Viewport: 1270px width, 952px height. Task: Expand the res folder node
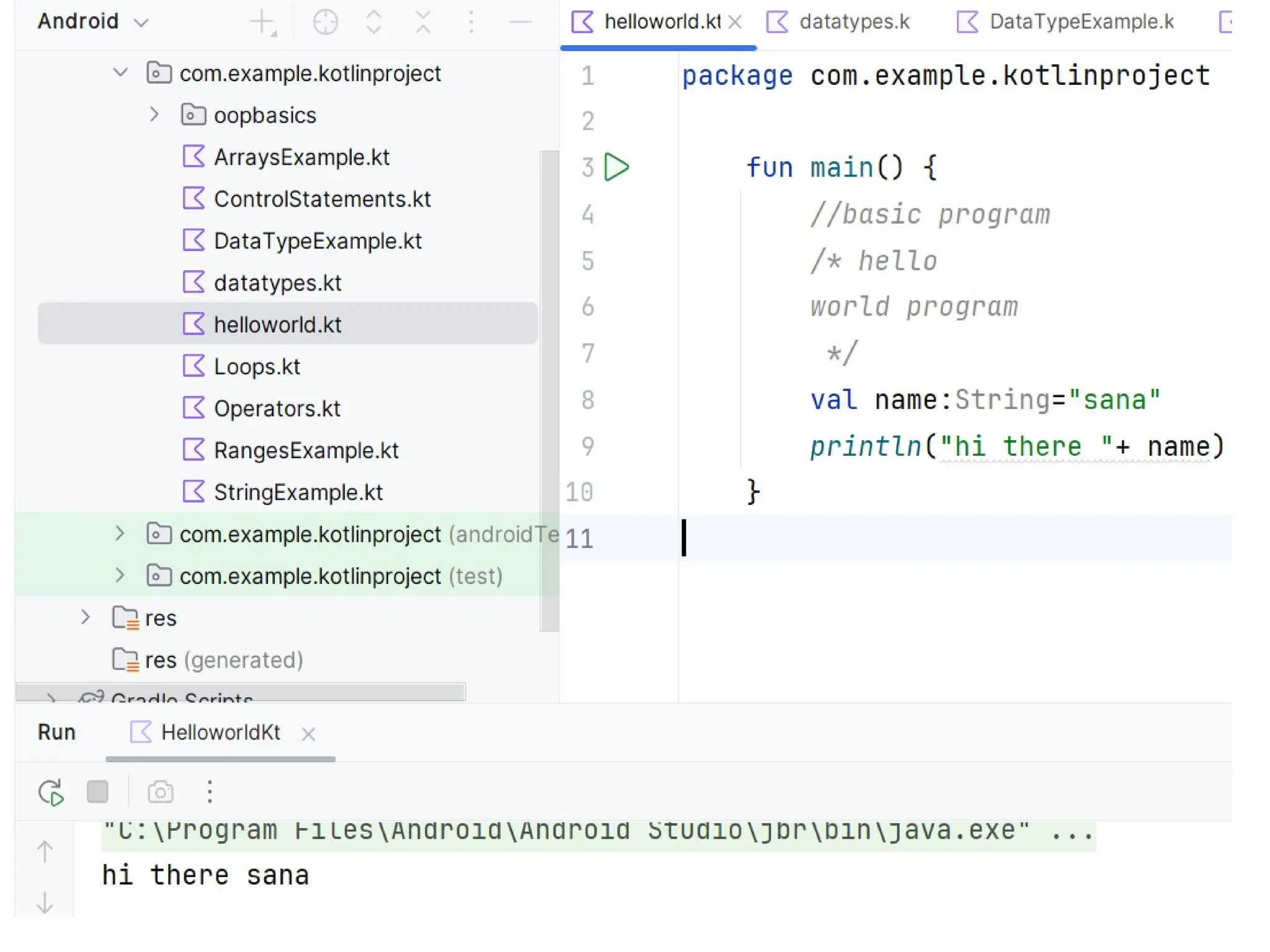pyautogui.click(x=86, y=617)
